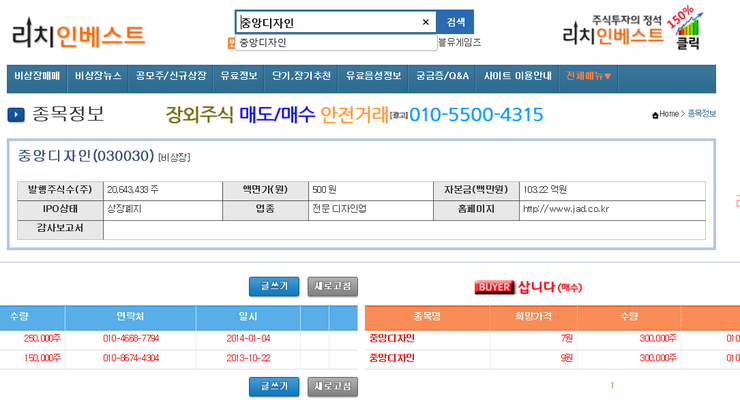This screenshot has height=409, width=740.
Task: Open the 비상장뉴스 menu
Action: coord(98,76)
